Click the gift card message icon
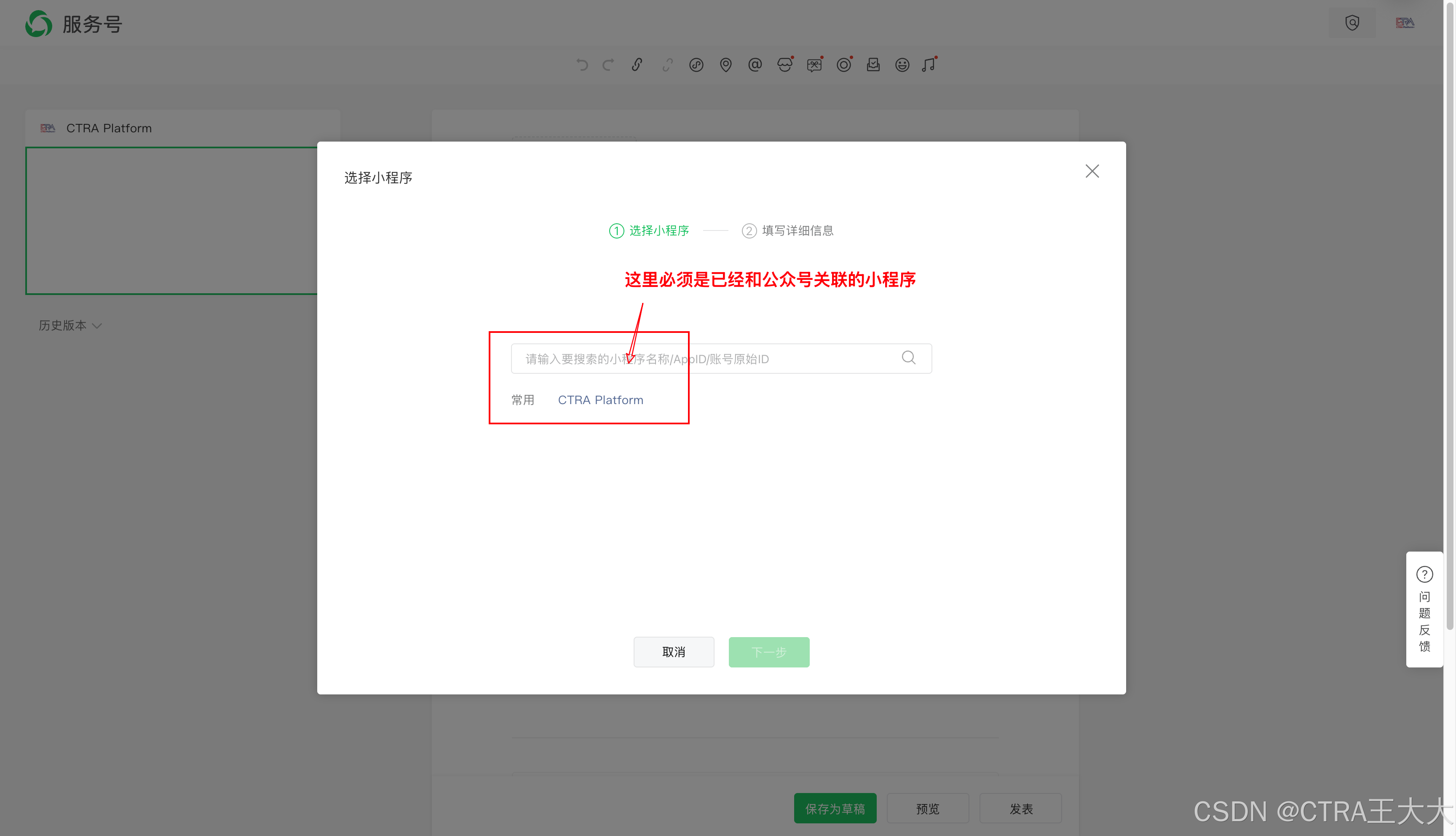1456x836 pixels. (x=814, y=65)
